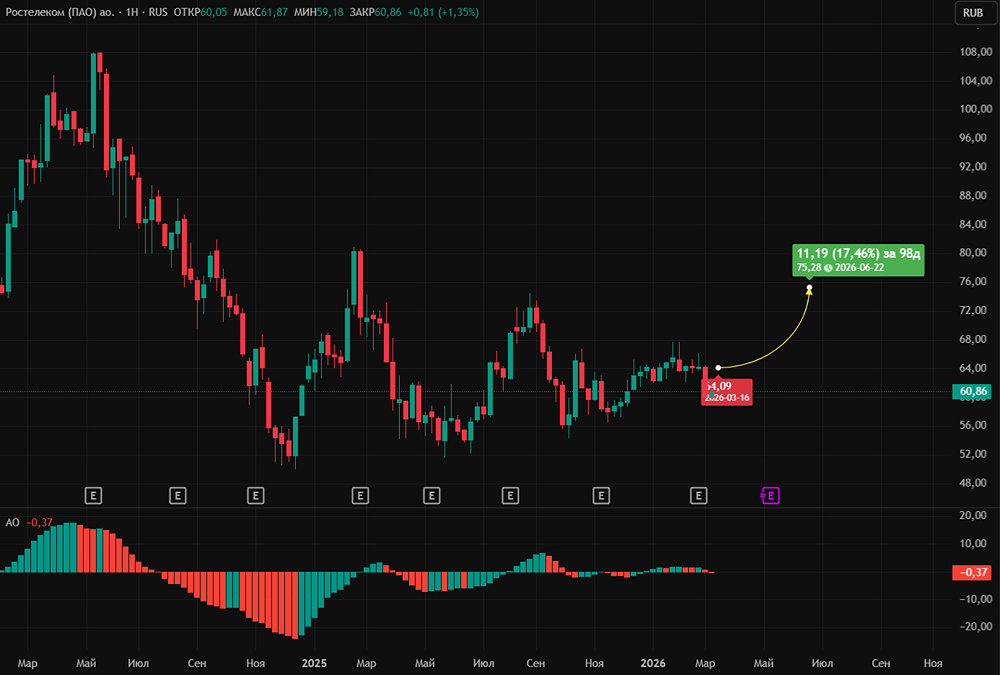Image resolution: width=1000 pixels, height=675 pixels.
Task: Select the green forecast label 11,19 (17,46%) за 98д
Action: (x=858, y=260)
